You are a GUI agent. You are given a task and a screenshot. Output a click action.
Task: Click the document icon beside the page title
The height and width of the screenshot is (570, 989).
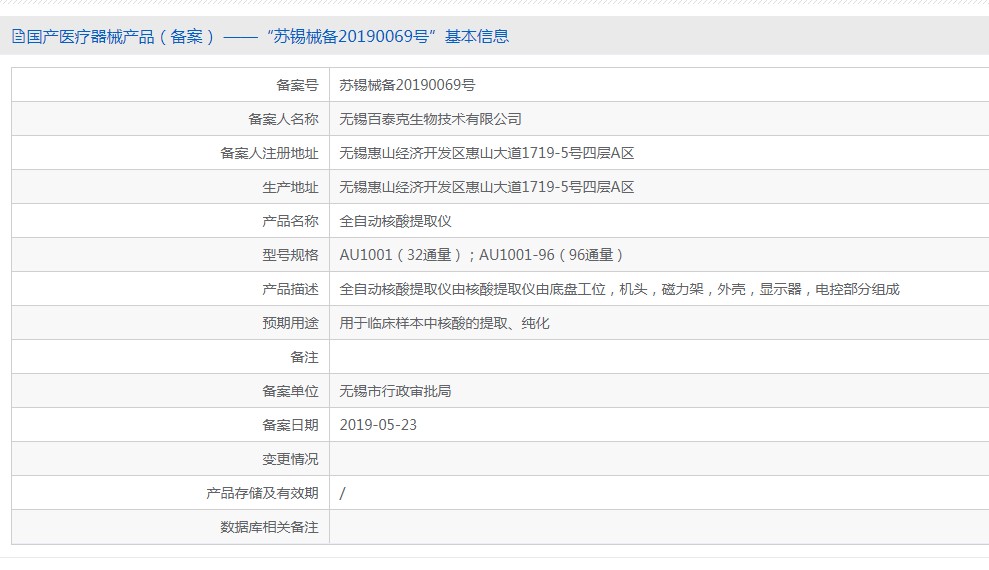point(18,36)
